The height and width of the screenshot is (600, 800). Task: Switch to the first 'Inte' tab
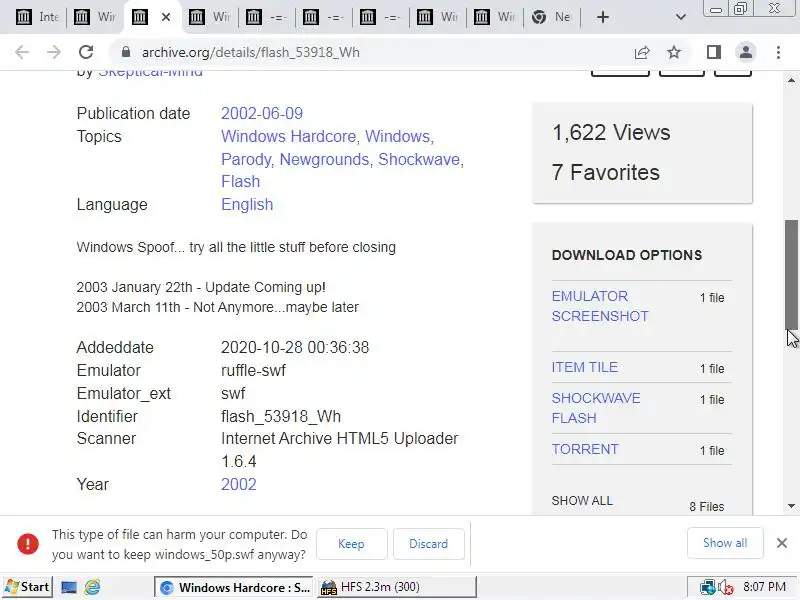[x=36, y=17]
